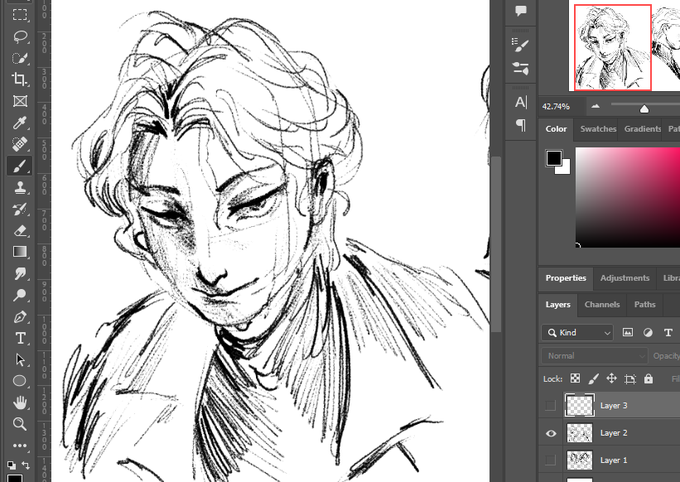Lock image pixels

[593, 378]
